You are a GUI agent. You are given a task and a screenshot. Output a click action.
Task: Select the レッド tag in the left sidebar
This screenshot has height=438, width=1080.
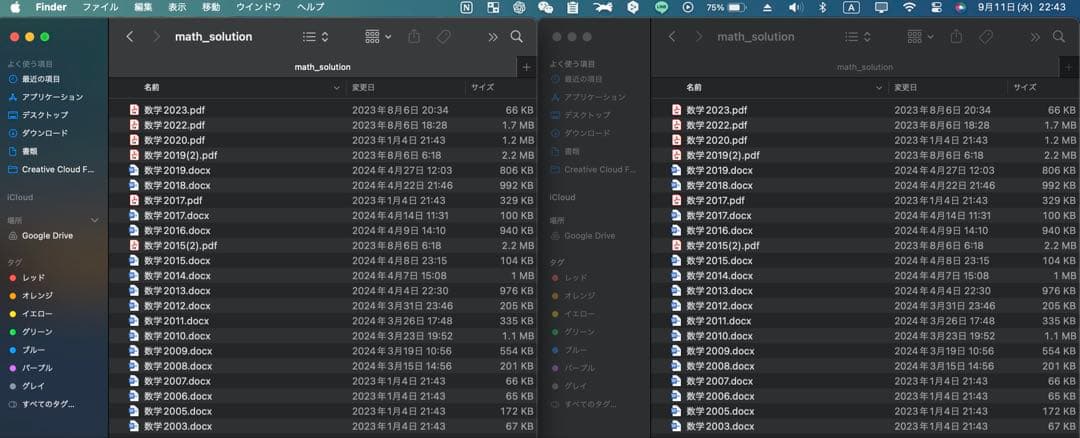pyautogui.click(x=33, y=277)
